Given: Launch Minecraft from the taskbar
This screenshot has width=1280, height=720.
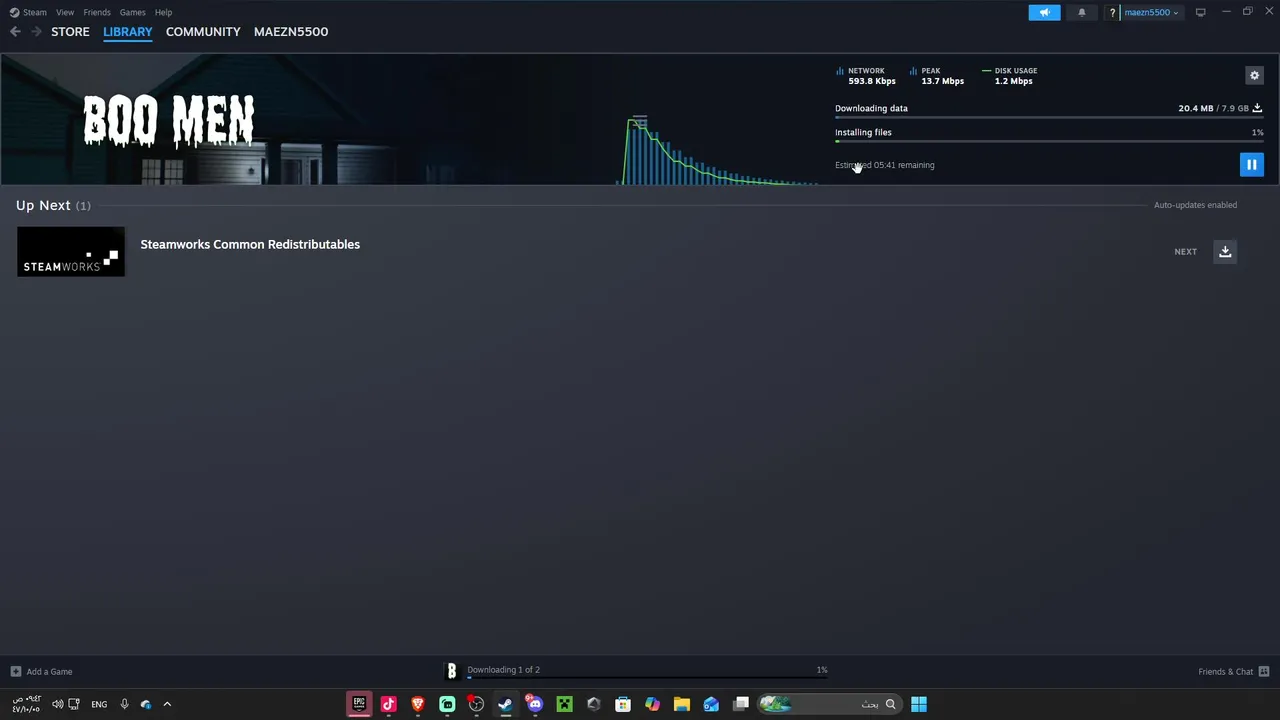Looking at the screenshot, I should 564,704.
